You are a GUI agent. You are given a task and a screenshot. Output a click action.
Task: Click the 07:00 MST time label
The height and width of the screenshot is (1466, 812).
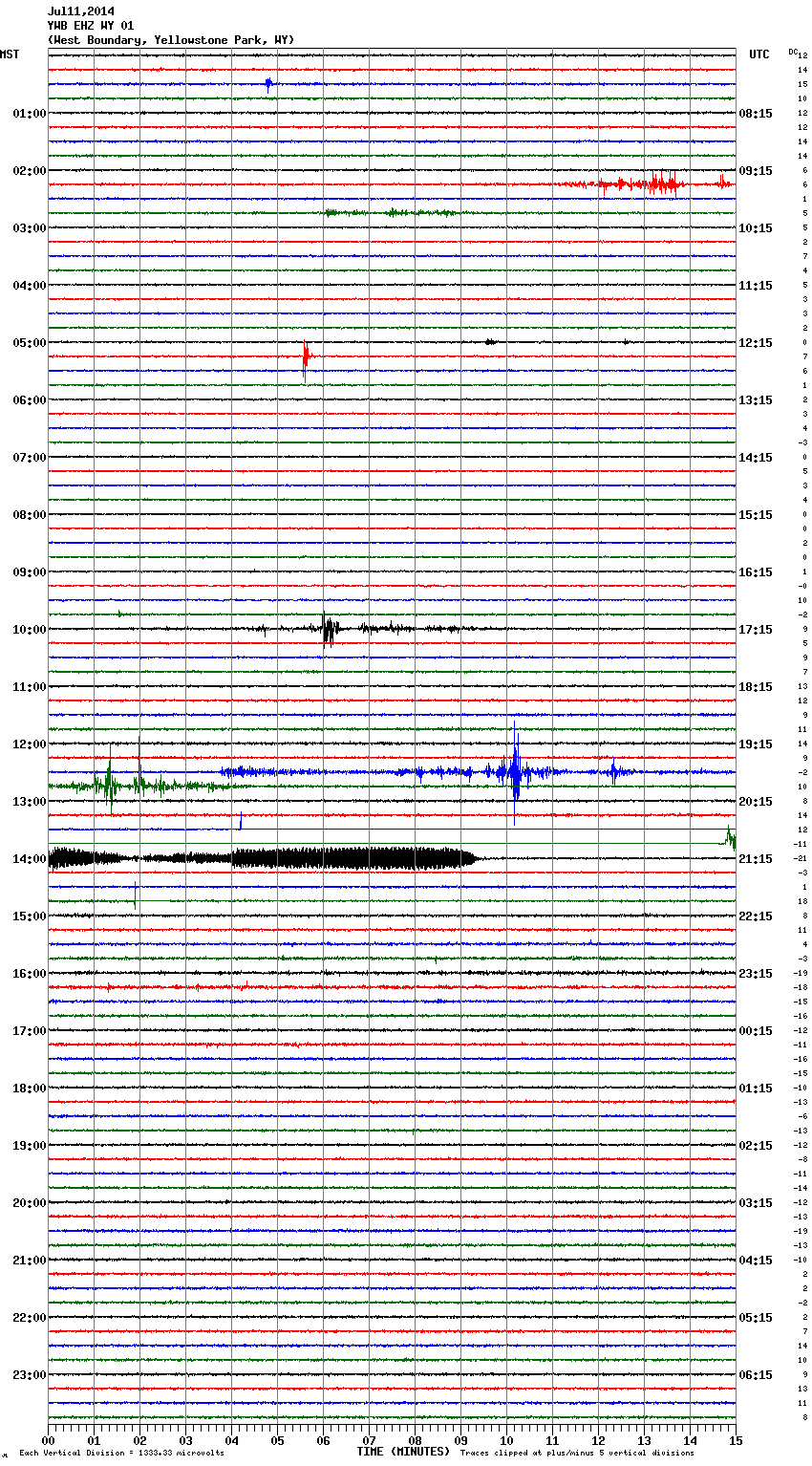tap(29, 458)
